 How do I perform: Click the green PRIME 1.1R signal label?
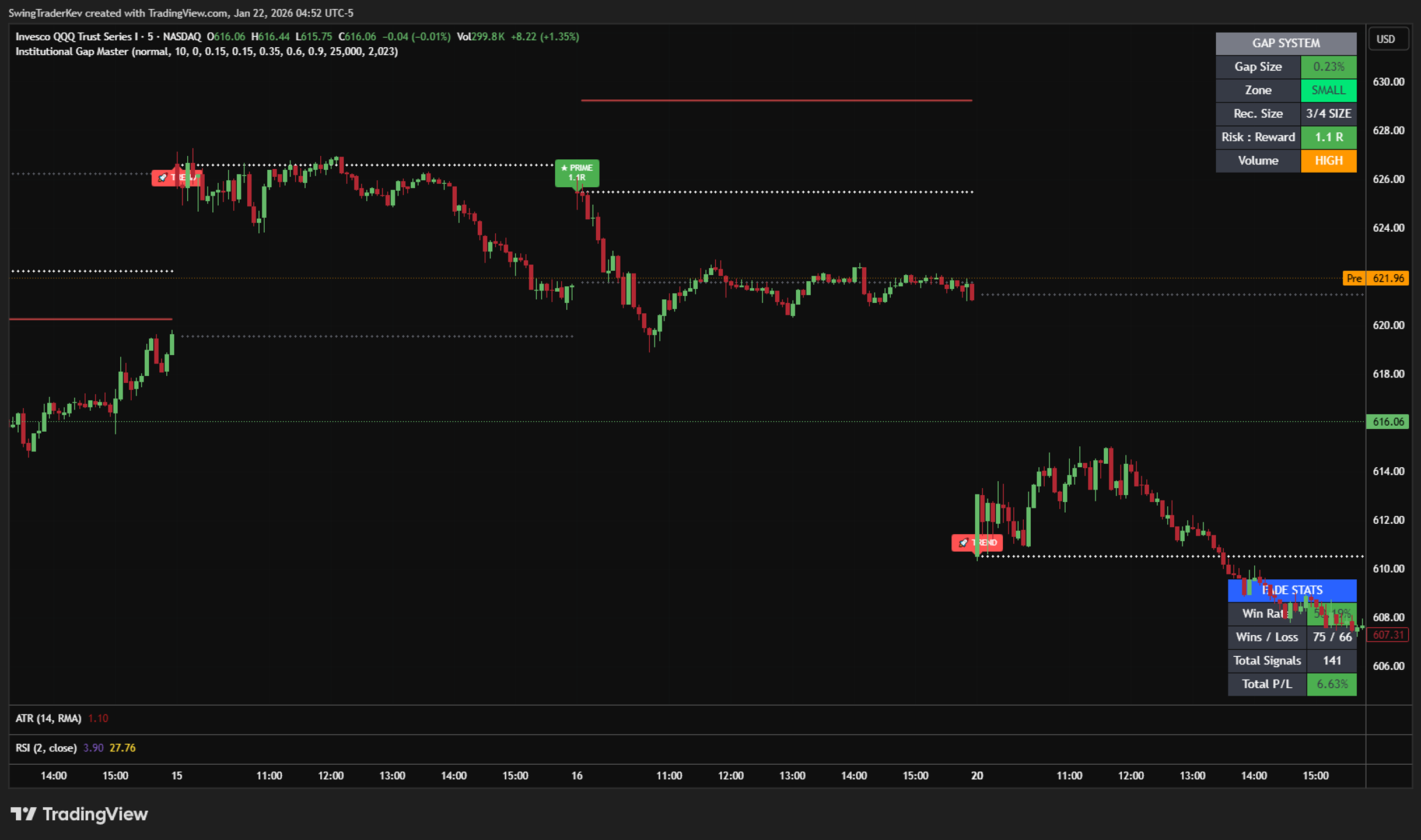(577, 173)
